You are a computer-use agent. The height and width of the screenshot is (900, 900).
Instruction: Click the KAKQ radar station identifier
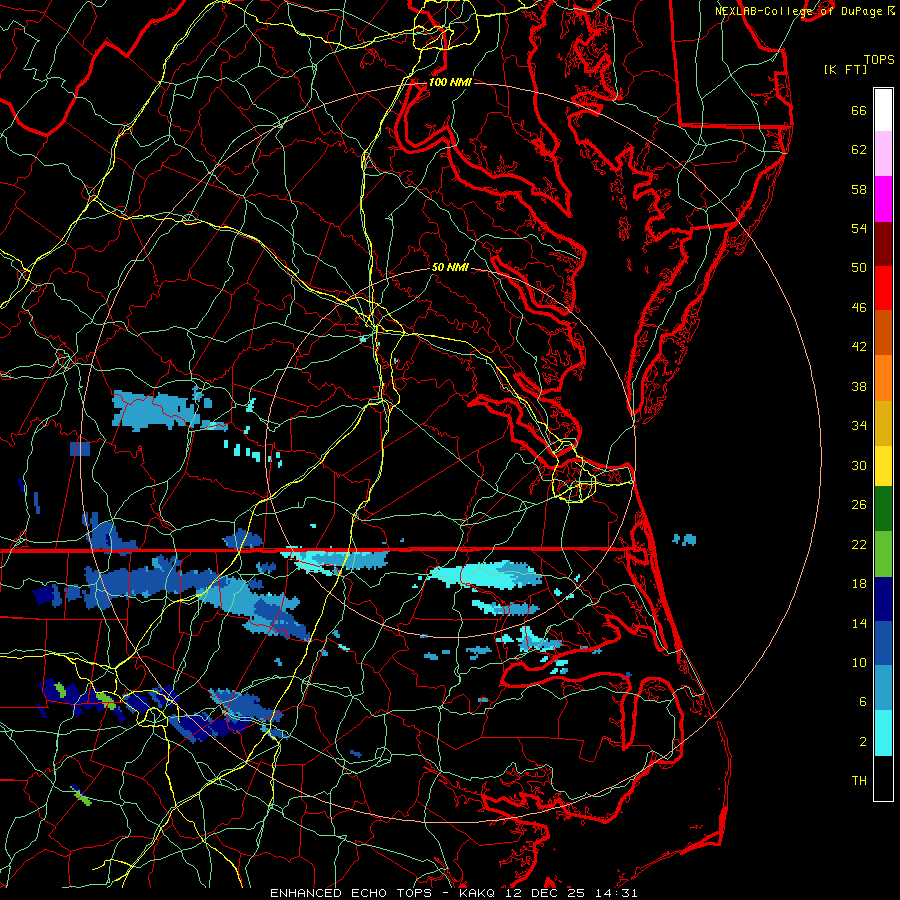pos(479,893)
